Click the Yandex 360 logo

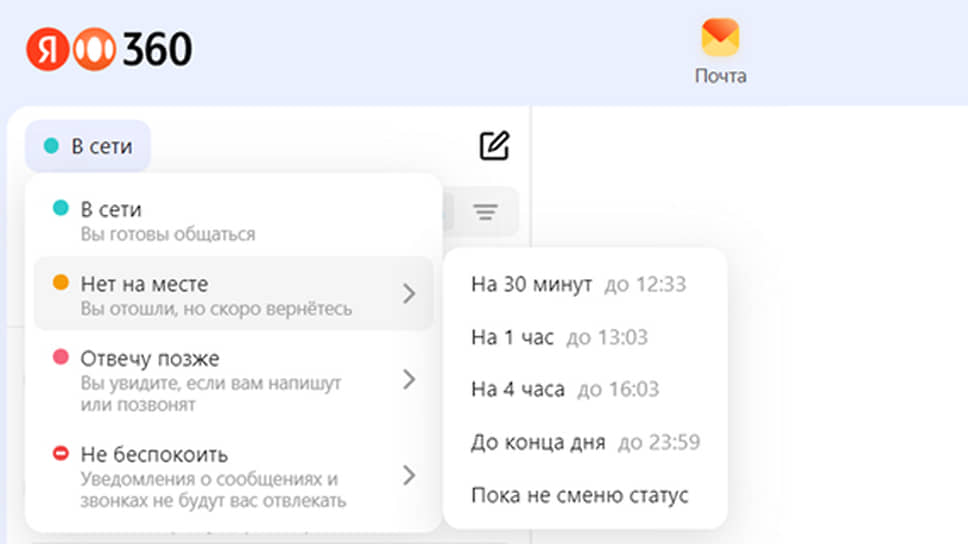tap(110, 49)
